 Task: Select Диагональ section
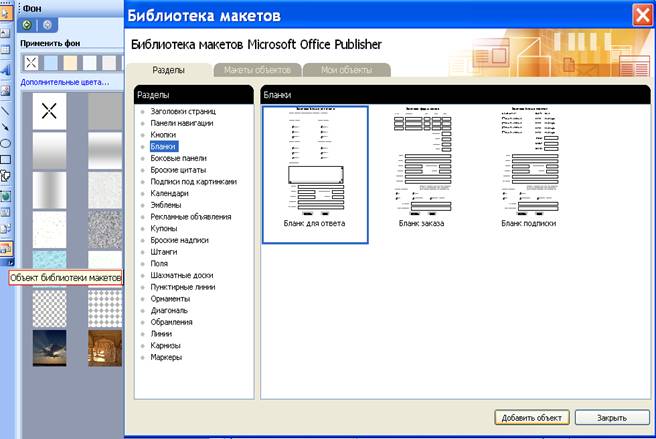tap(169, 311)
